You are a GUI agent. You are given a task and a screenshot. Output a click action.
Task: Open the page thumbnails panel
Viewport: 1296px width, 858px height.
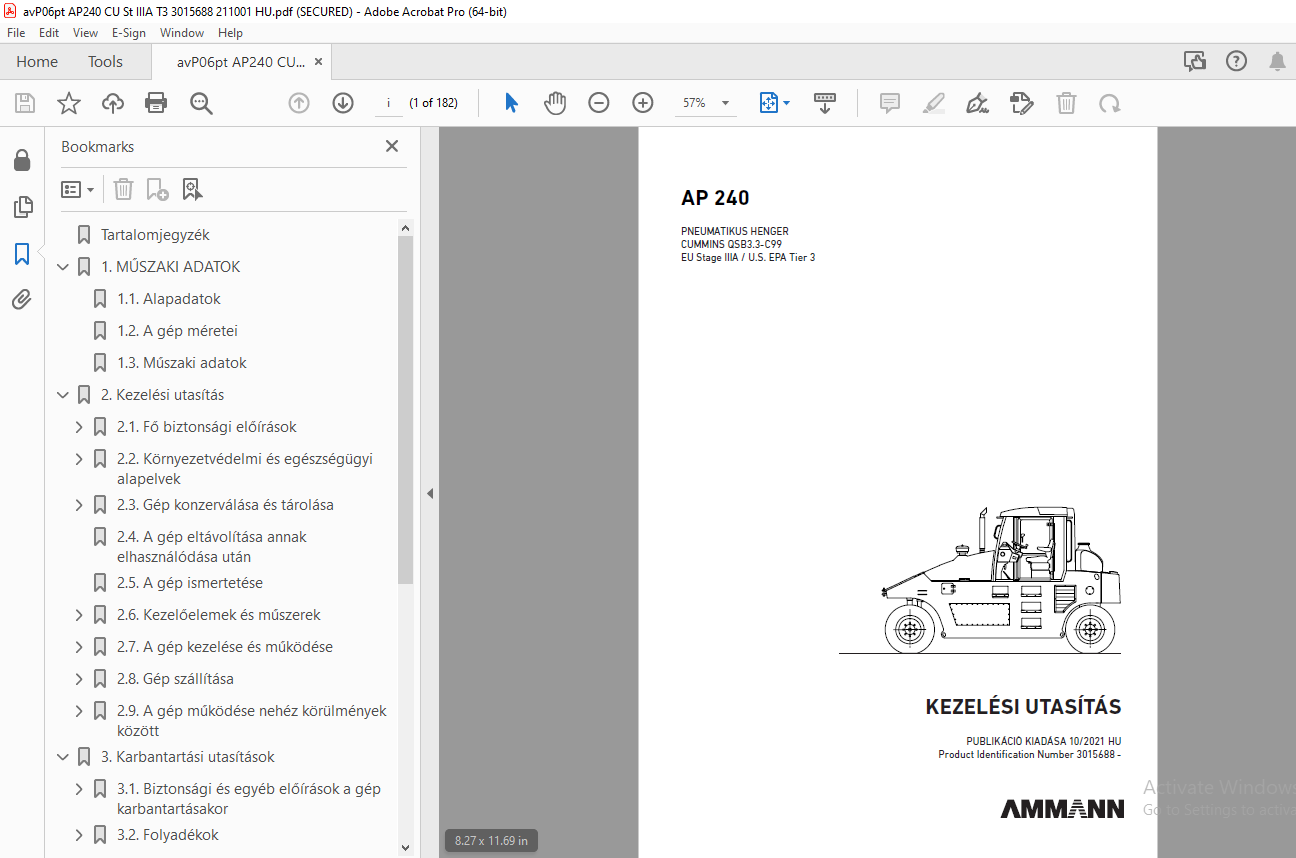coord(22,207)
